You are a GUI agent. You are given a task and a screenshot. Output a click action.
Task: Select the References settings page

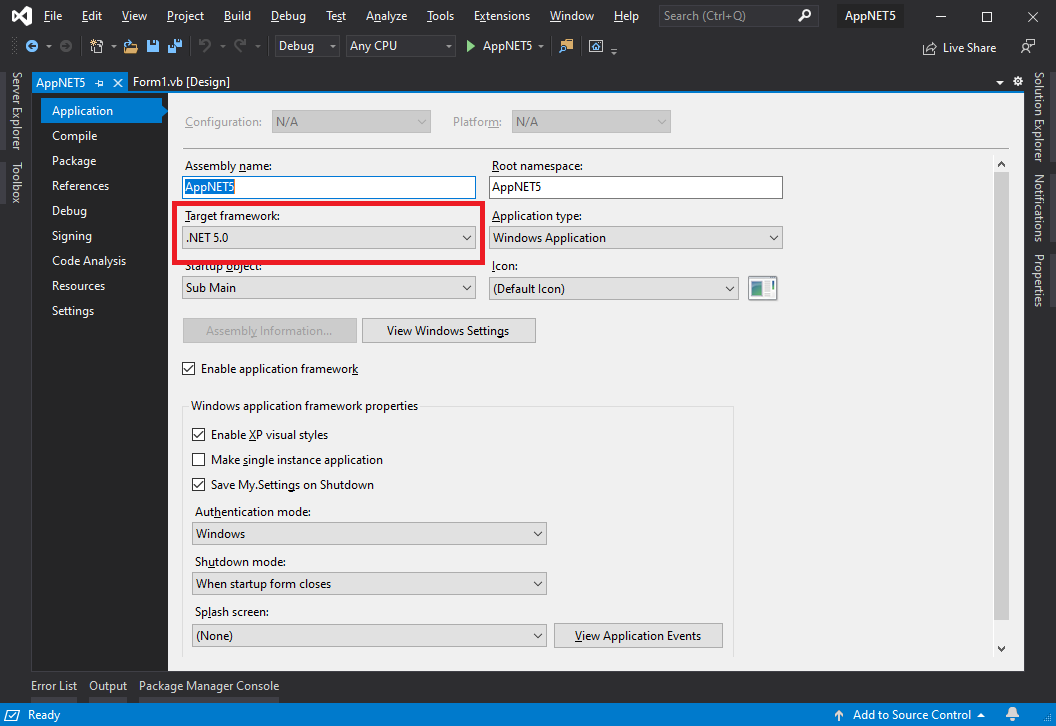[80, 185]
